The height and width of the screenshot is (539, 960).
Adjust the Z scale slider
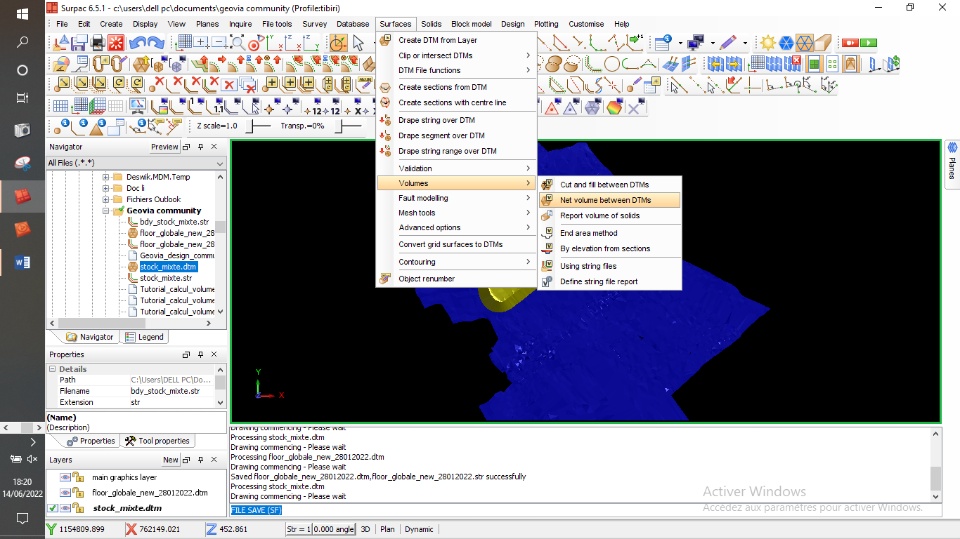258,126
